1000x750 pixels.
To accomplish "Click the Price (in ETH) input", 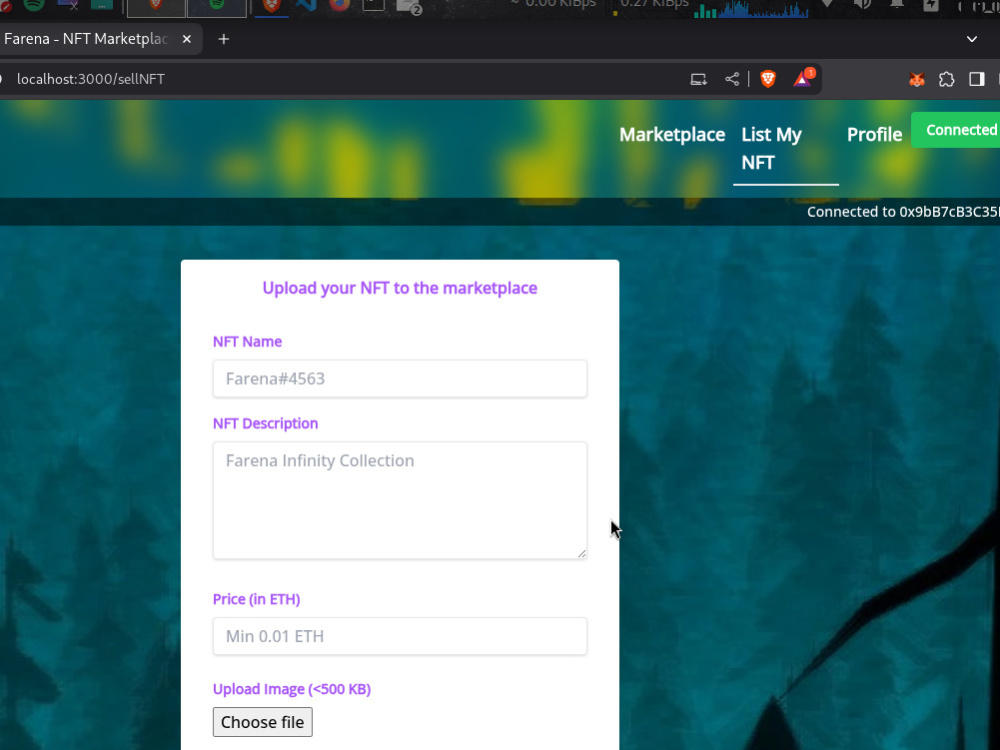I will pyautogui.click(x=400, y=636).
